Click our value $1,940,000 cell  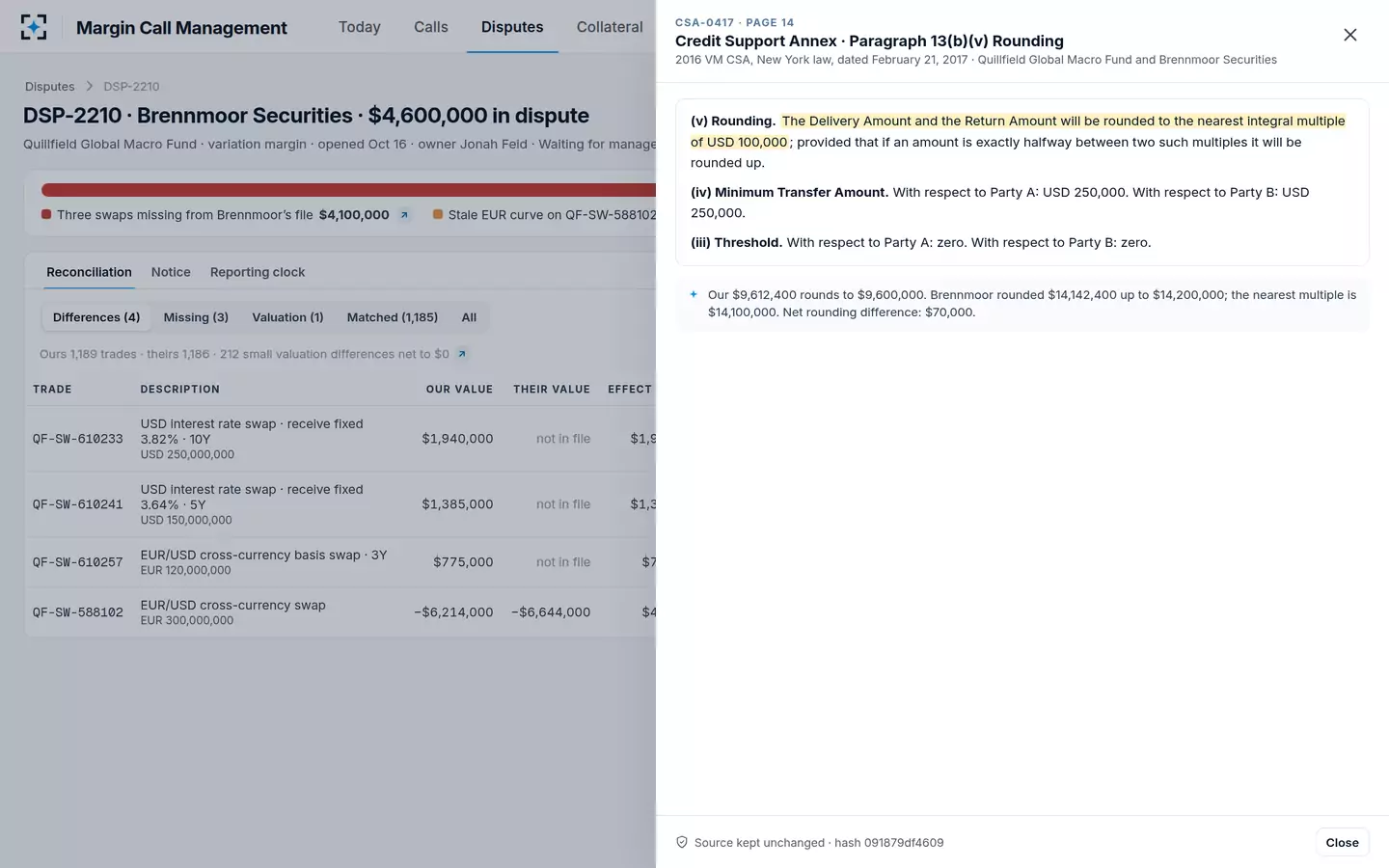457,439
